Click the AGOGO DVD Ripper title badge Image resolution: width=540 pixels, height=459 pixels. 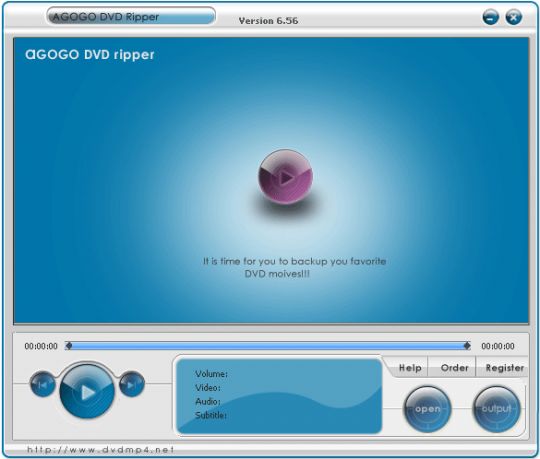tap(131, 16)
